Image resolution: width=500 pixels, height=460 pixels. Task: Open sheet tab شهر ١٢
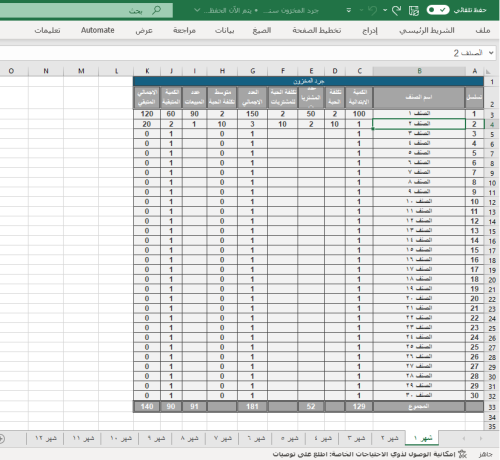[46, 438]
